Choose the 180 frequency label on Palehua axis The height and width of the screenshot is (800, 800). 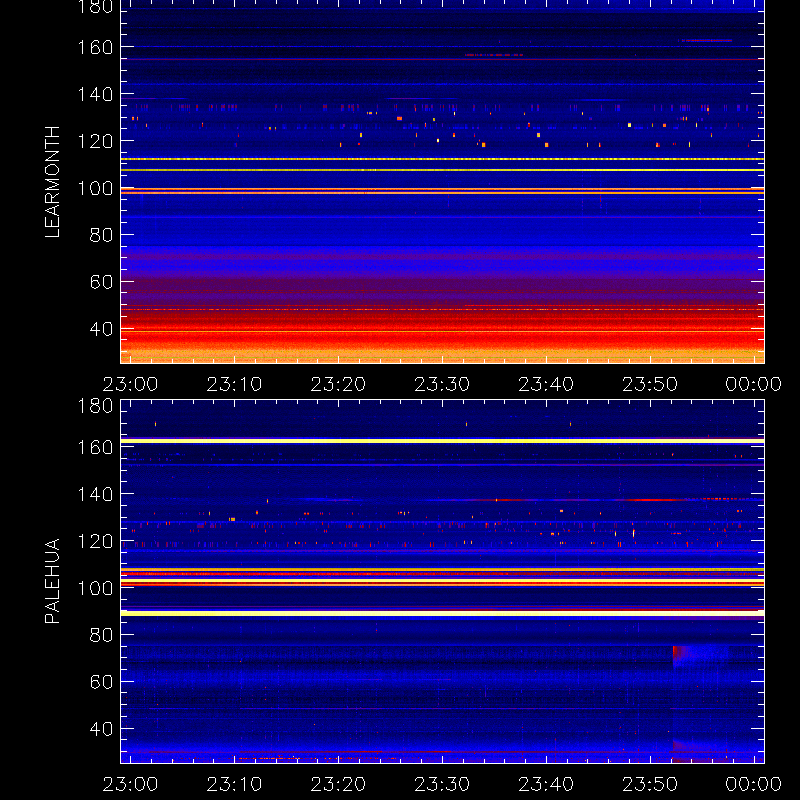(95, 406)
